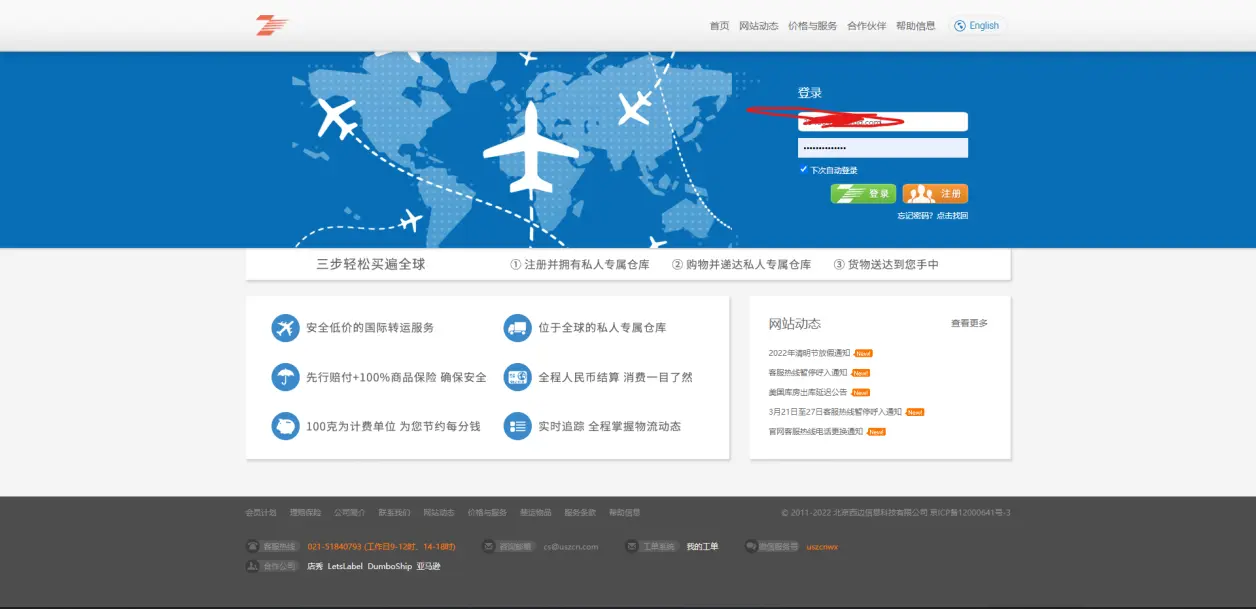Click 联系我们 in the footer
Screen dimensions: 1256x609
394,513
